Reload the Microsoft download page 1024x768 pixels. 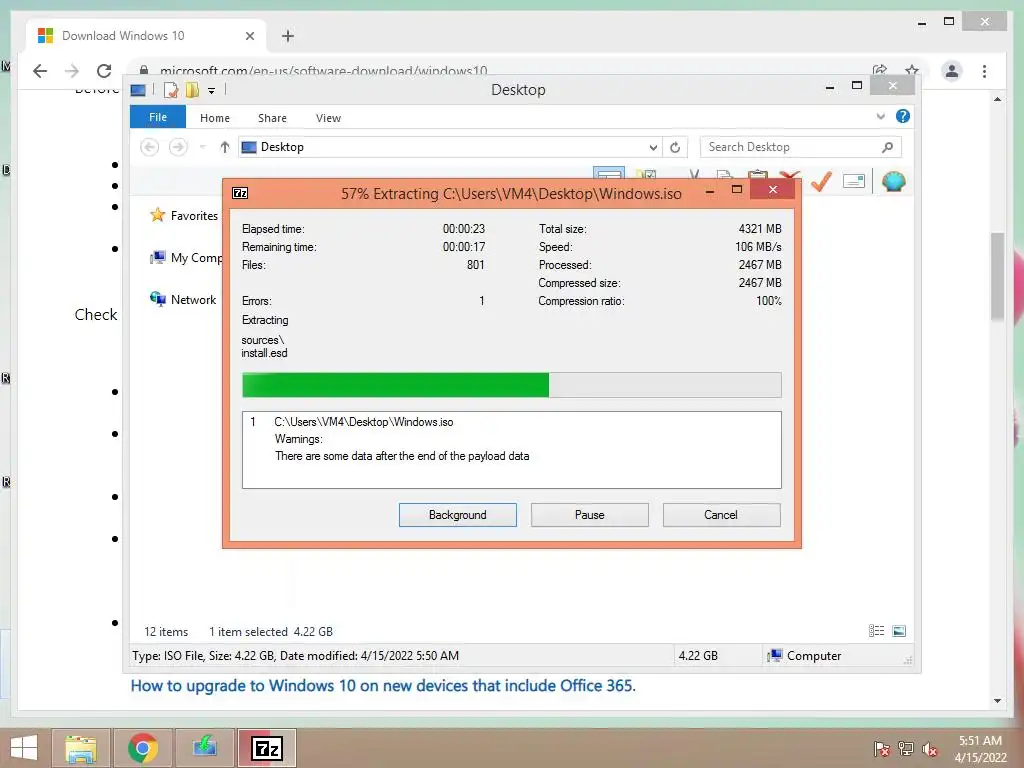click(104, 71)
